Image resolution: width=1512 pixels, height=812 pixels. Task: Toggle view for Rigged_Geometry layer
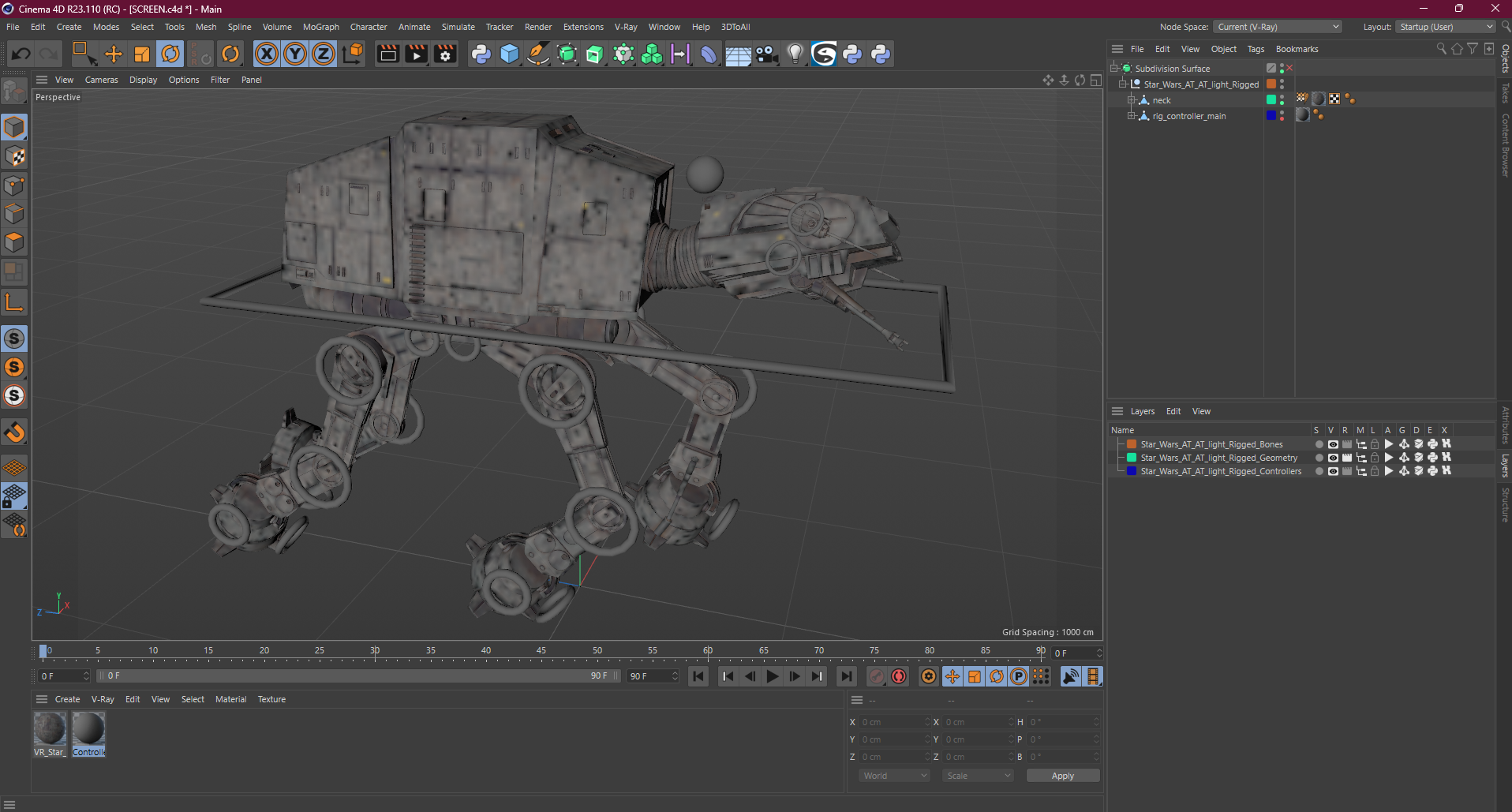1333,458
